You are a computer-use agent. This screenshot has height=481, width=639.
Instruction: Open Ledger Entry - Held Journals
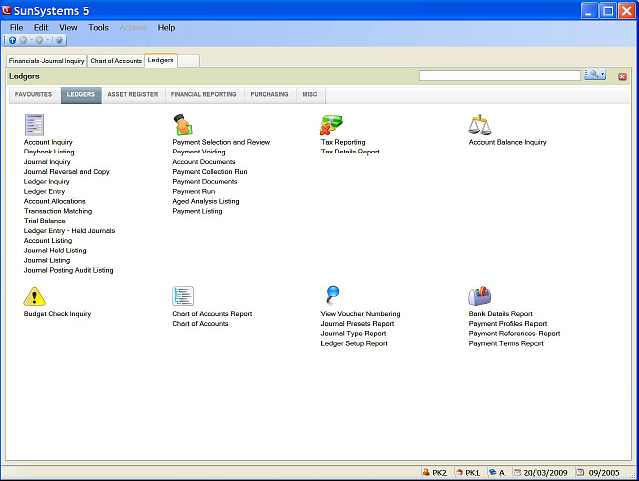click(69, 231)
